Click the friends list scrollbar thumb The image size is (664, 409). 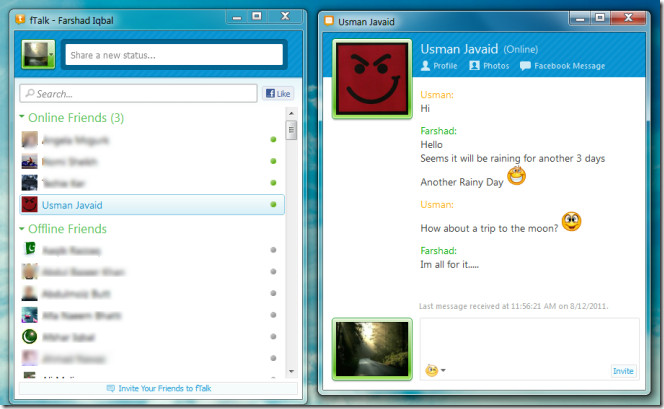291,130
